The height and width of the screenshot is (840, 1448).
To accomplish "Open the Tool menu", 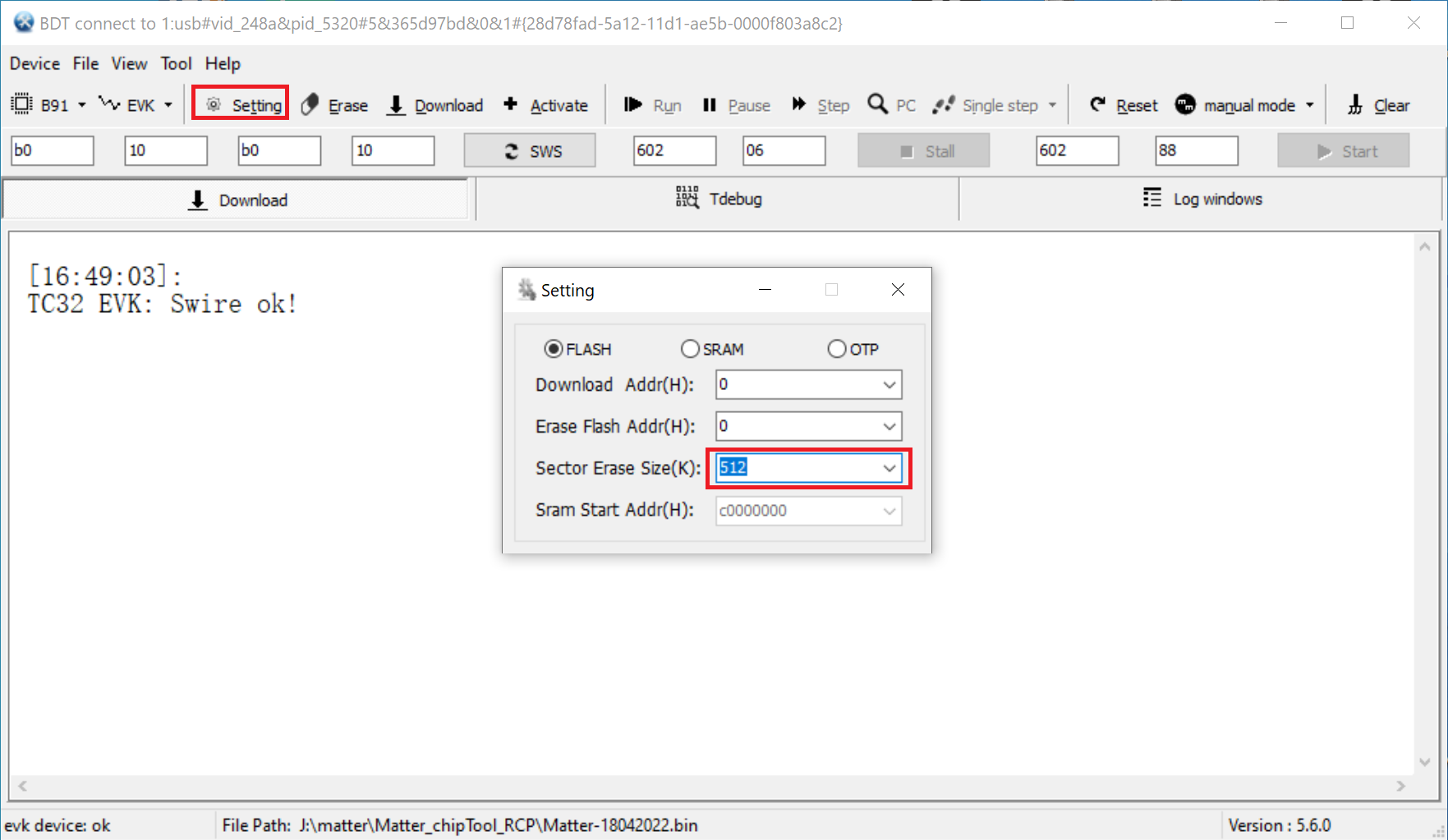I will pyautogui.click(x=176, y=63).
